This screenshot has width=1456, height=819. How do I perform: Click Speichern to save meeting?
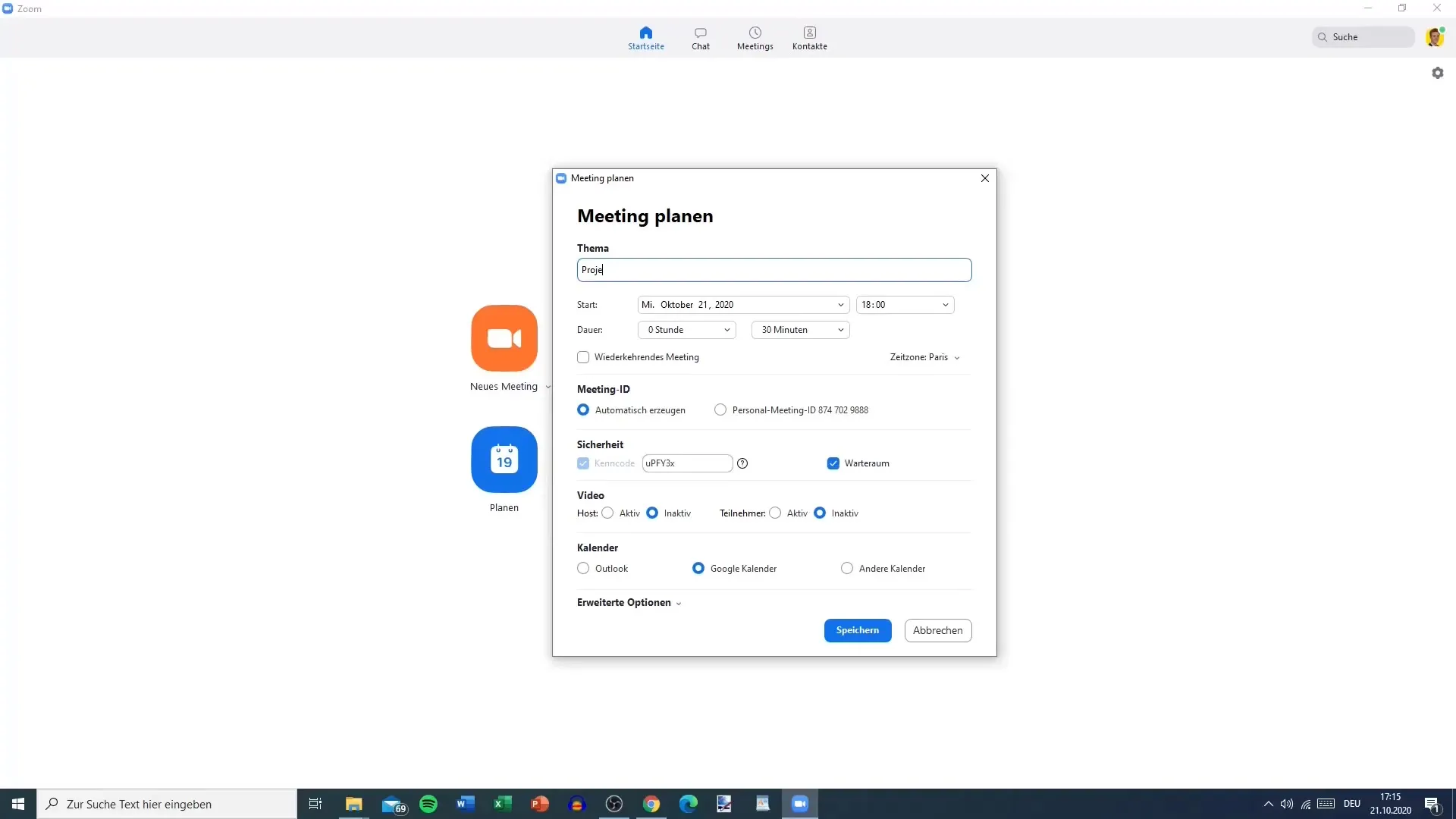(858, 630)
